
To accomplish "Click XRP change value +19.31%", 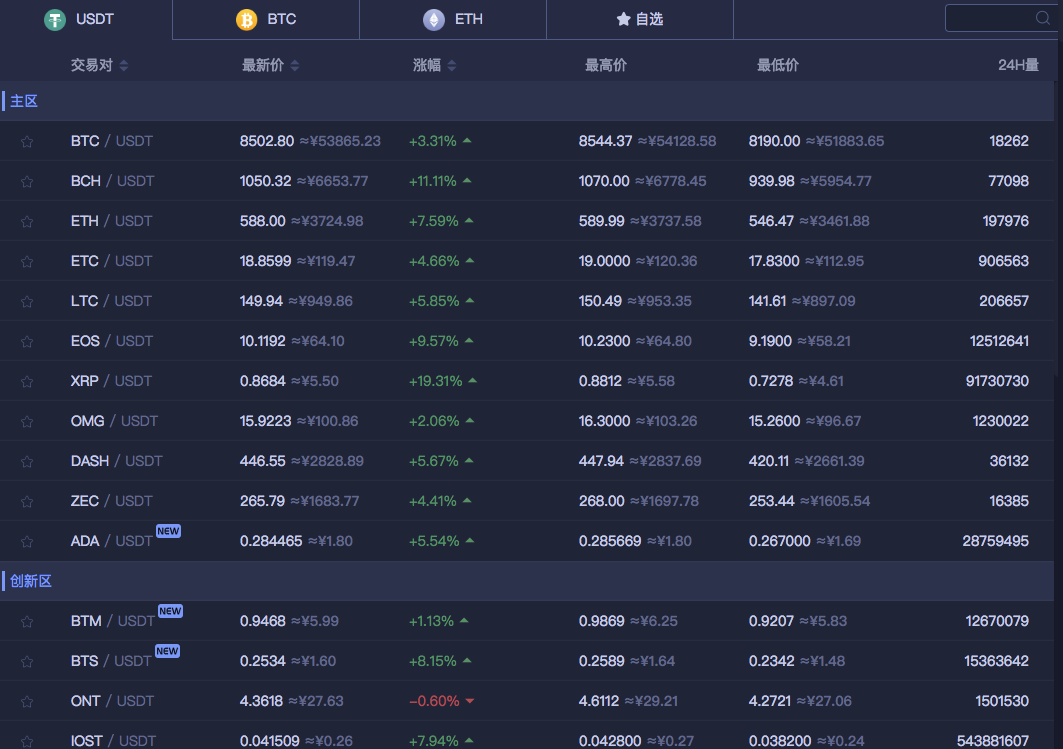I will pos(435,381).
